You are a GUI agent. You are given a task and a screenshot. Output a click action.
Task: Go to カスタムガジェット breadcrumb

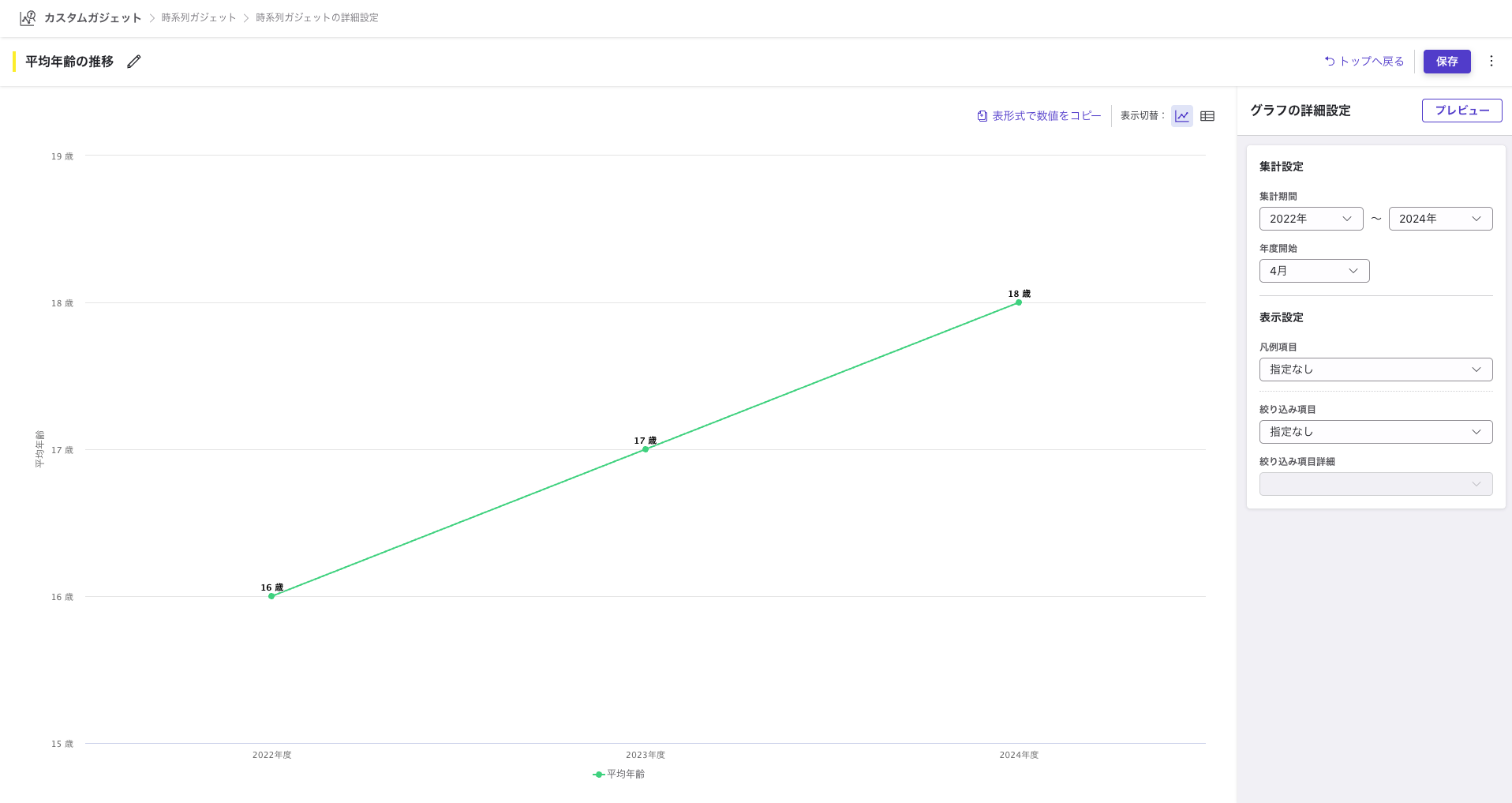(92, 17)
